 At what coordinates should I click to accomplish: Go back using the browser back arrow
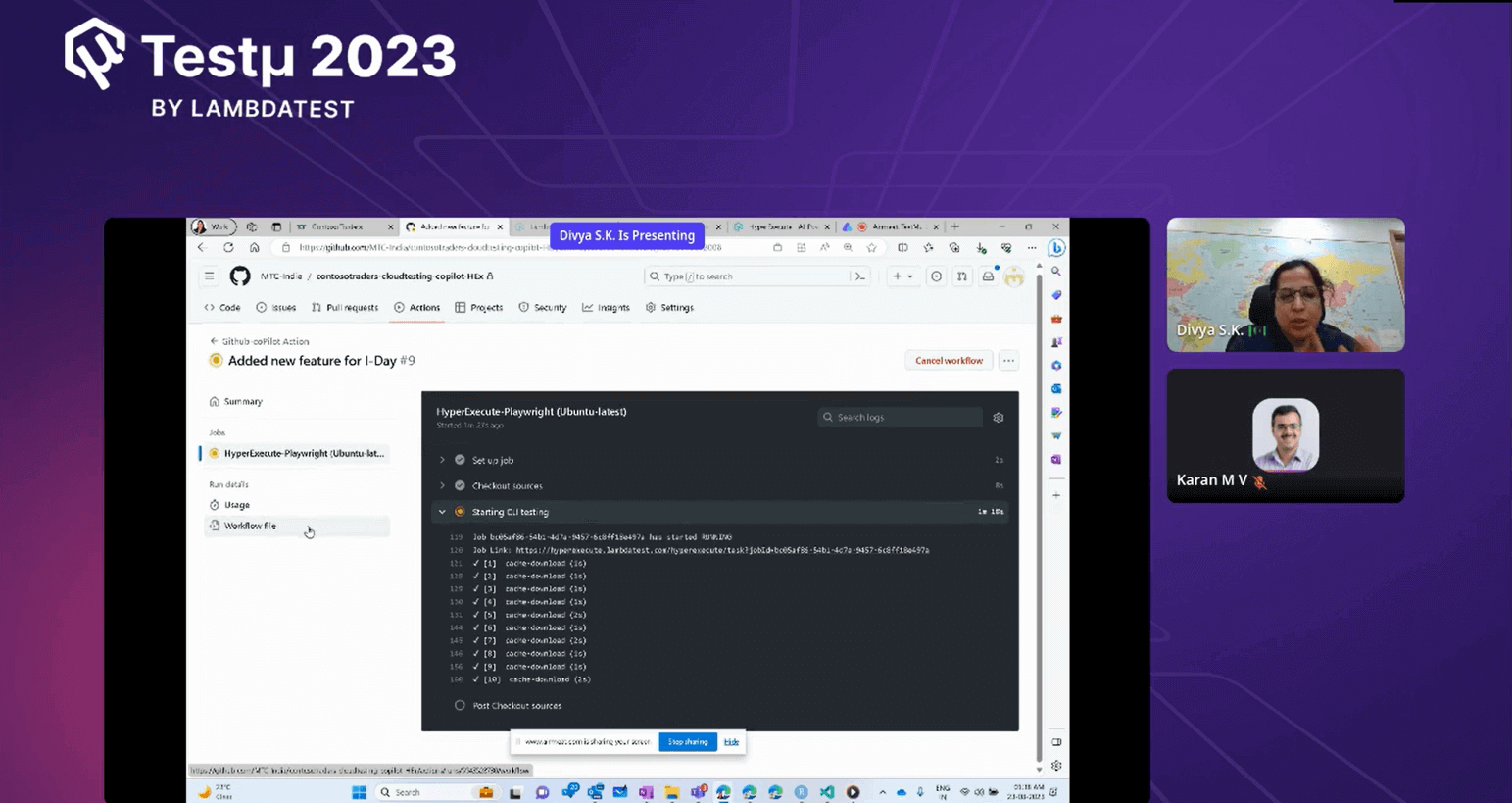click(x=203, y=248)
